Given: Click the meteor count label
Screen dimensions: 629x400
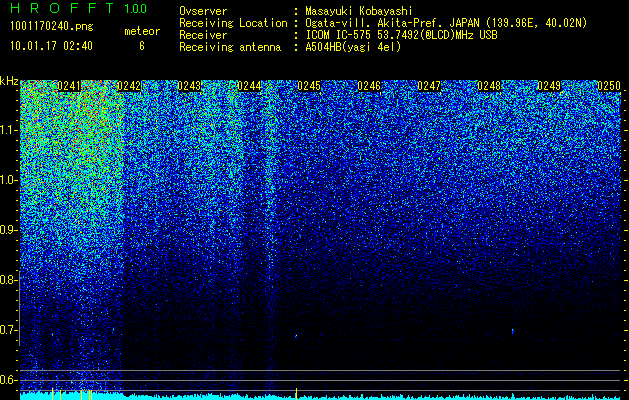Looking at the screenshot, I should (x=142, y=31).
